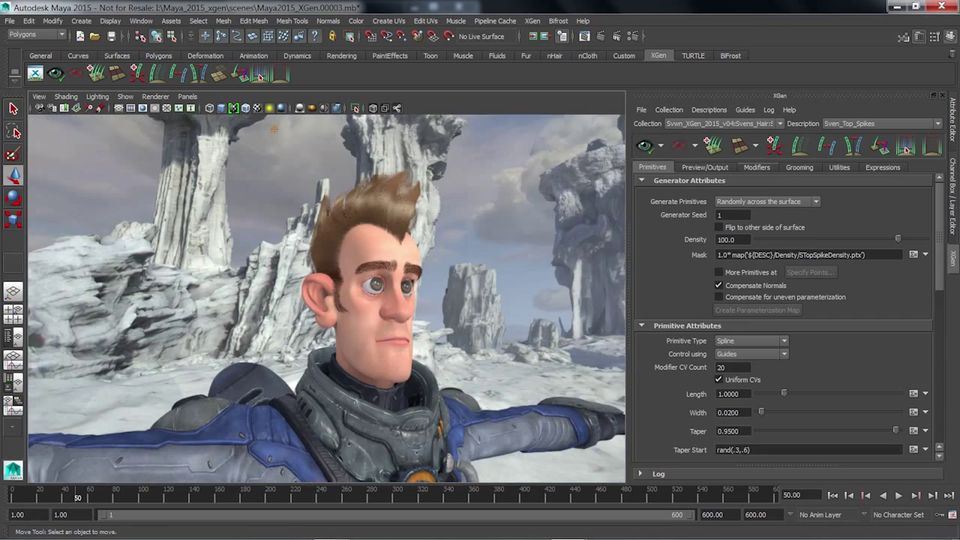Viewport: 960px width, 540px height.
Task: Enable Flip to other side of surface
Action: point(719,227)
